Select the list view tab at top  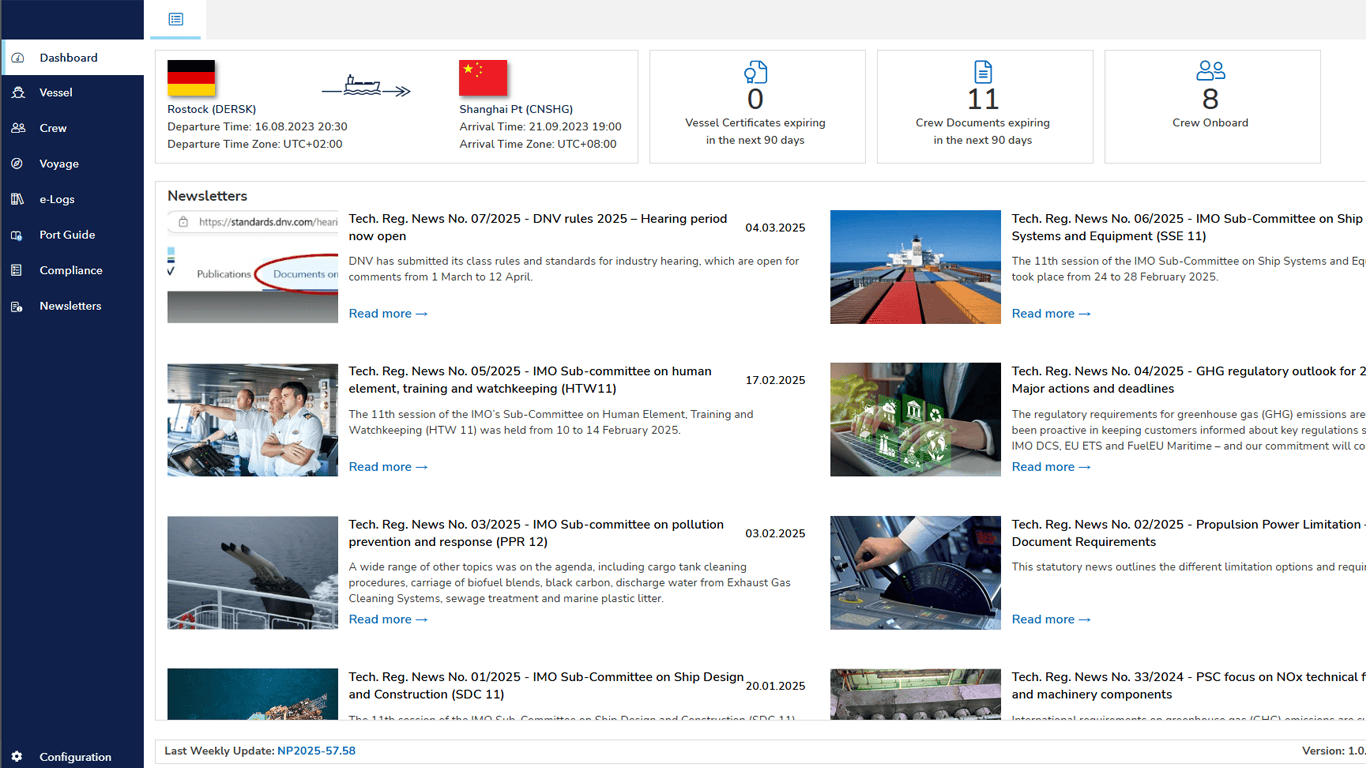176,19
